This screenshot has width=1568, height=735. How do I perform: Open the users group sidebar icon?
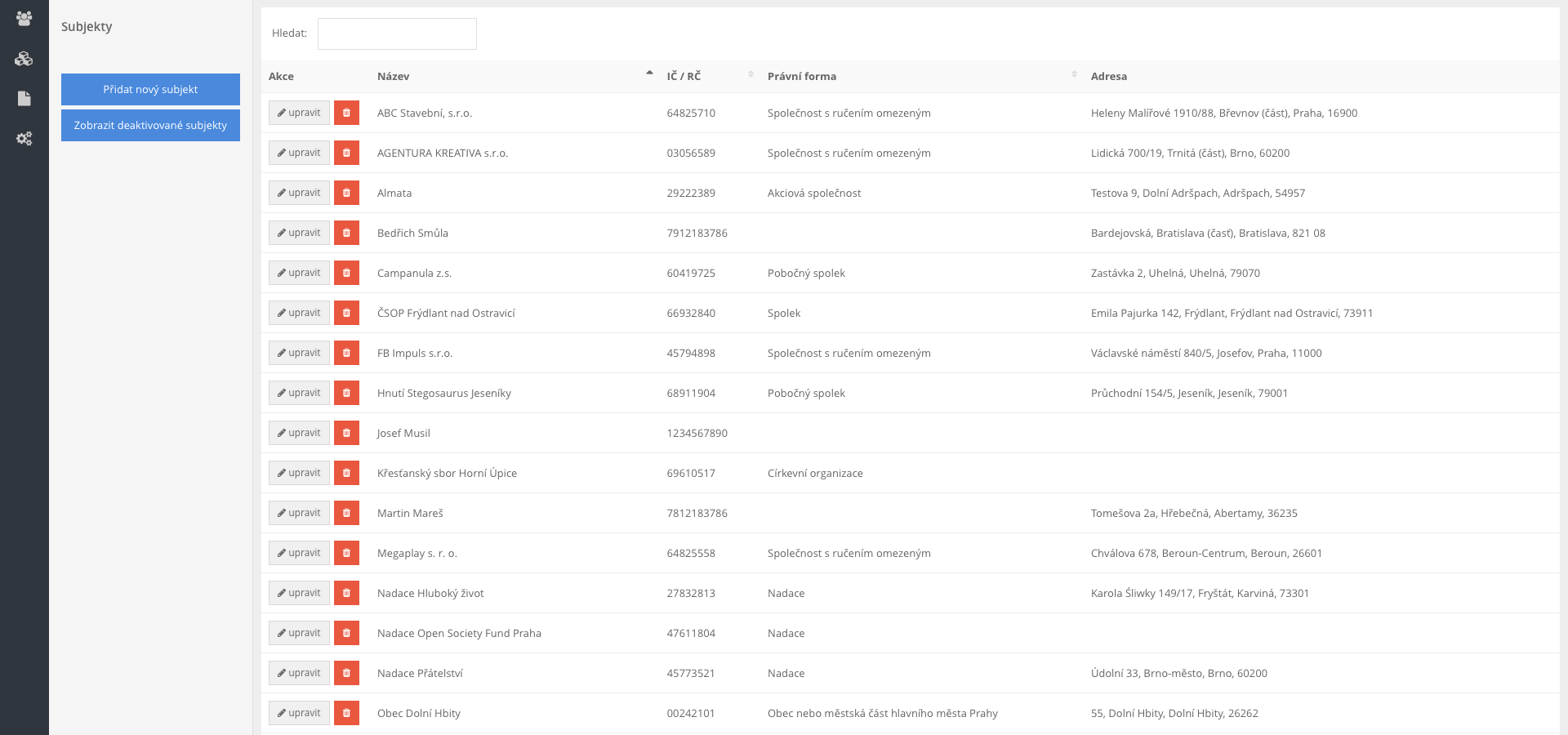[24, 18]
